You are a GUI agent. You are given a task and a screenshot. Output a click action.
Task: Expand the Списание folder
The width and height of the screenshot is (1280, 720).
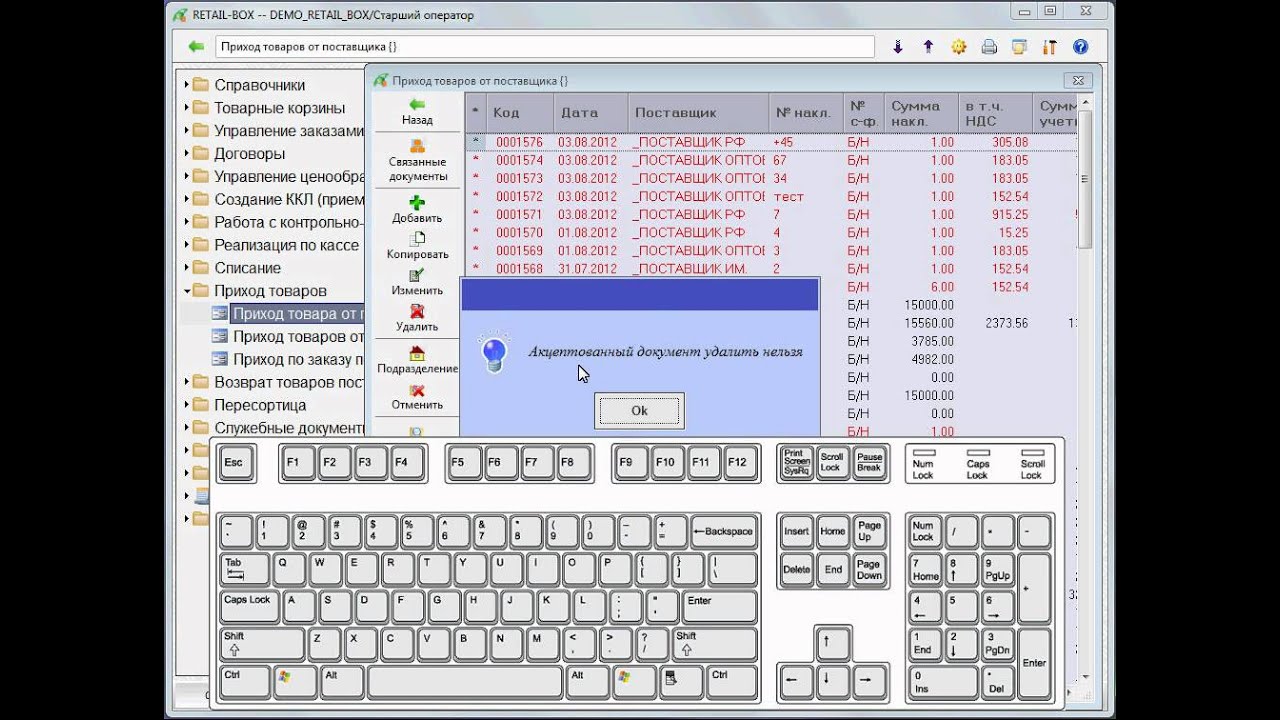click(x=186, y=268)
